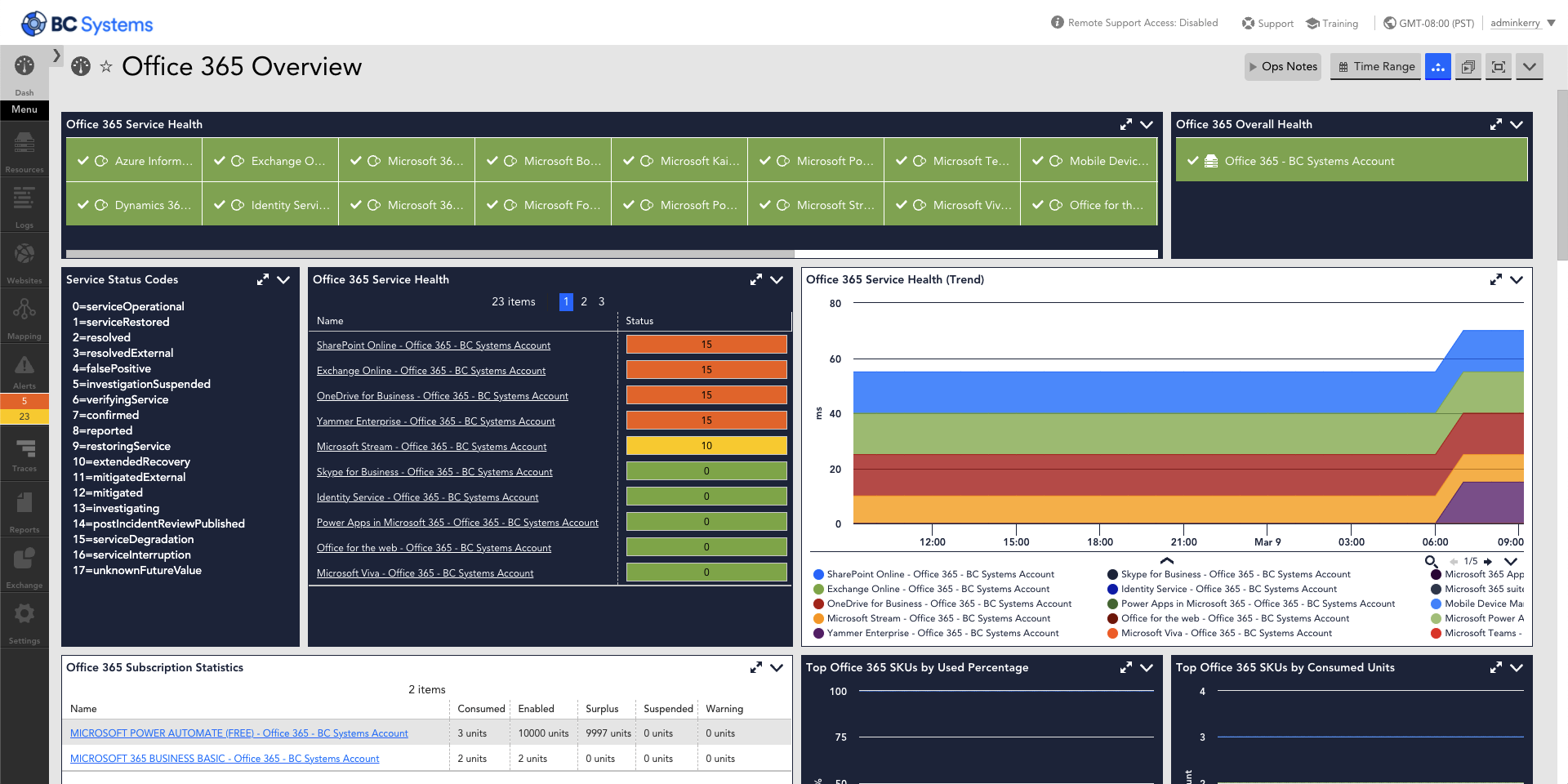Open the Time Range picker
Image resolution: width=1568 pixels, height=784 pixels.
(x=1376, y=67)
